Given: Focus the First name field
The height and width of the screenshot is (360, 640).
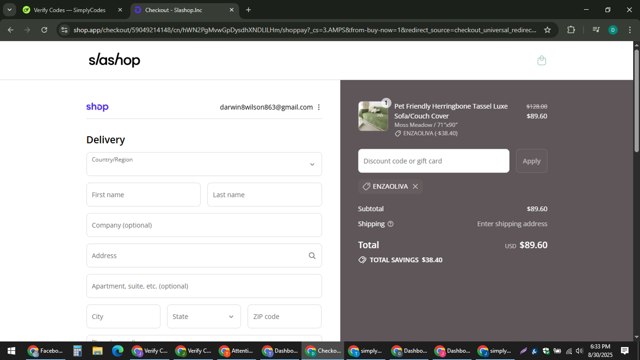Looking at the screenshot, I should click(143, 195).
